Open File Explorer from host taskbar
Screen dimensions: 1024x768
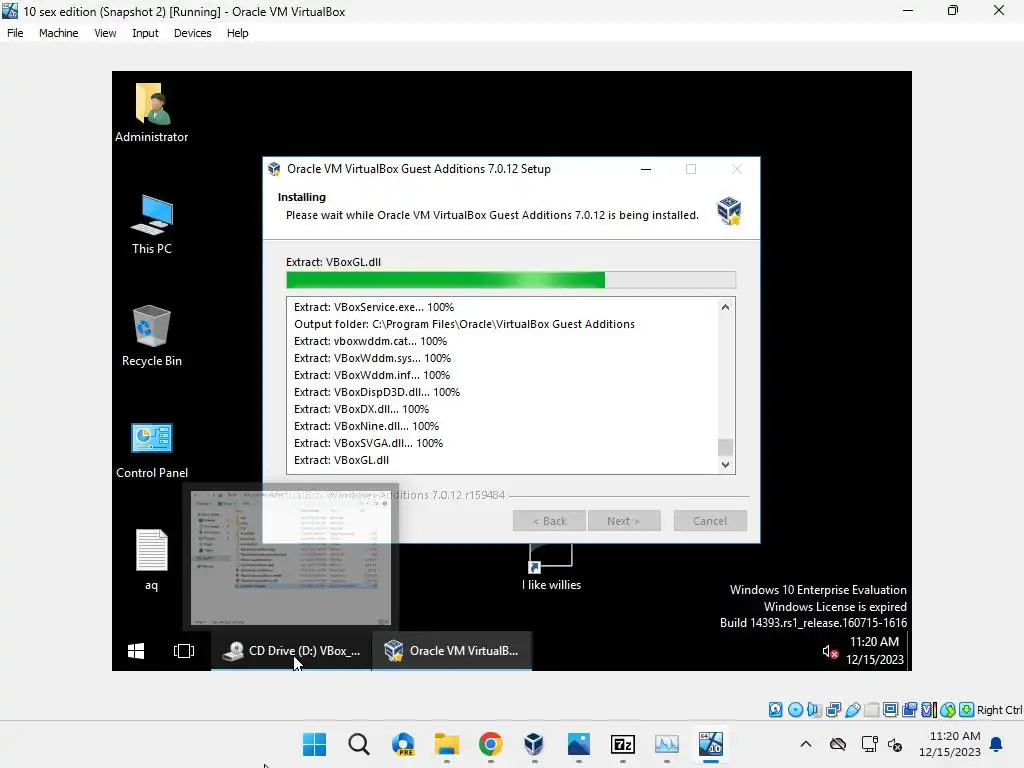point(447,744)
